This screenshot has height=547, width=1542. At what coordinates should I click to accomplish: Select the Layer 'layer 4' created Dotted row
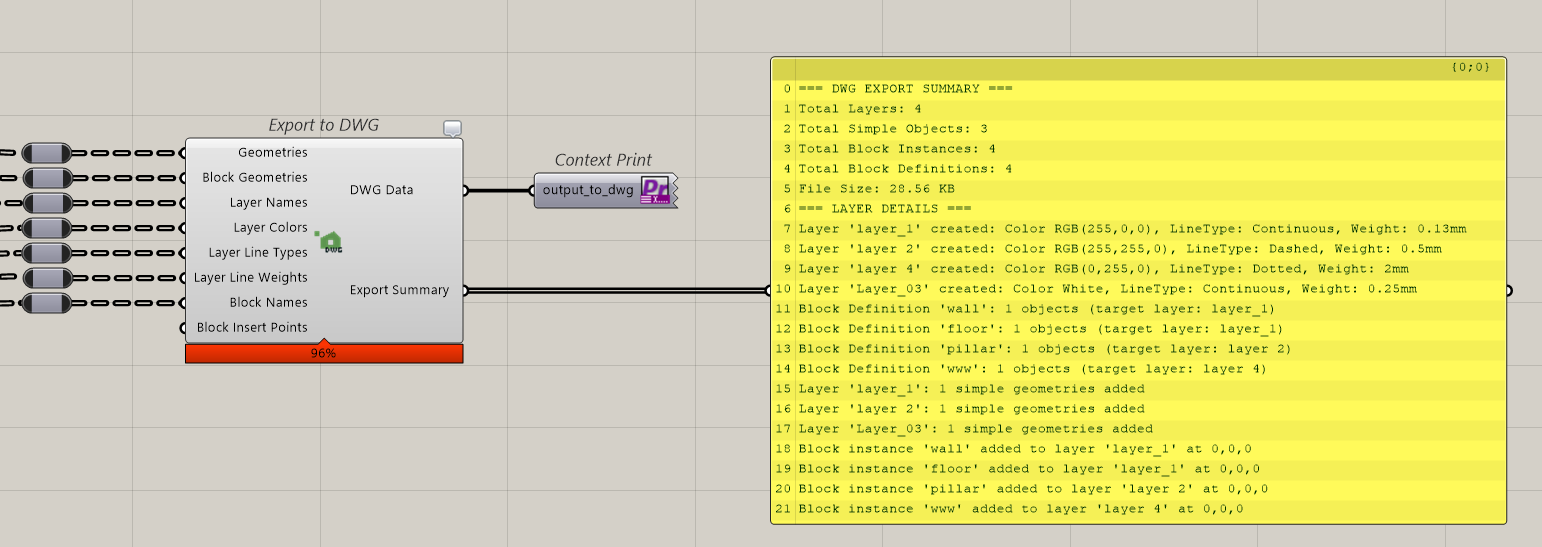tap(1139, 269)
